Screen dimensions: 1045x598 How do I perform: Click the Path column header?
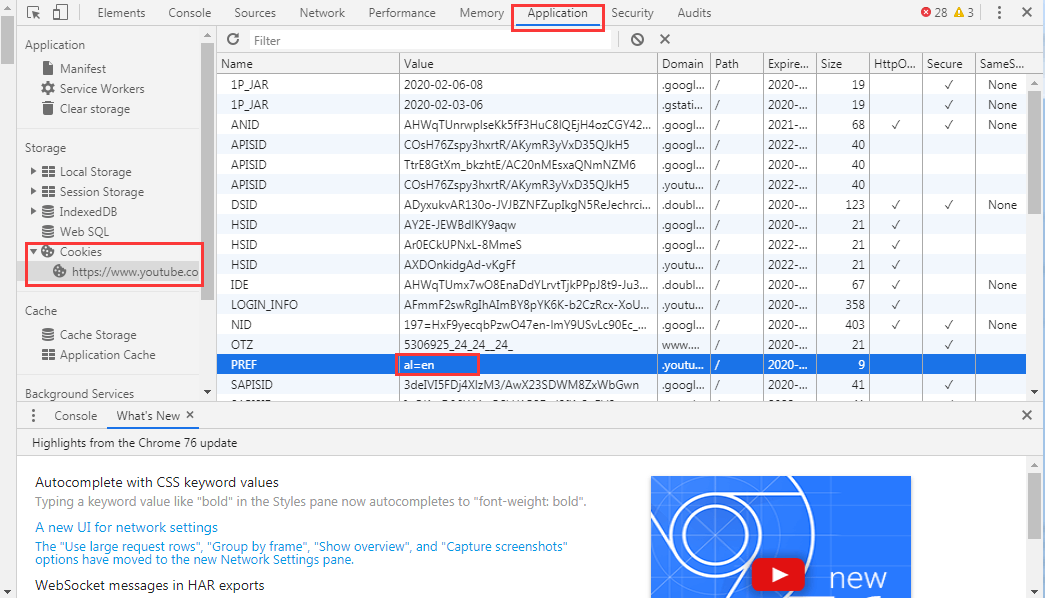(x=736, y=64)
